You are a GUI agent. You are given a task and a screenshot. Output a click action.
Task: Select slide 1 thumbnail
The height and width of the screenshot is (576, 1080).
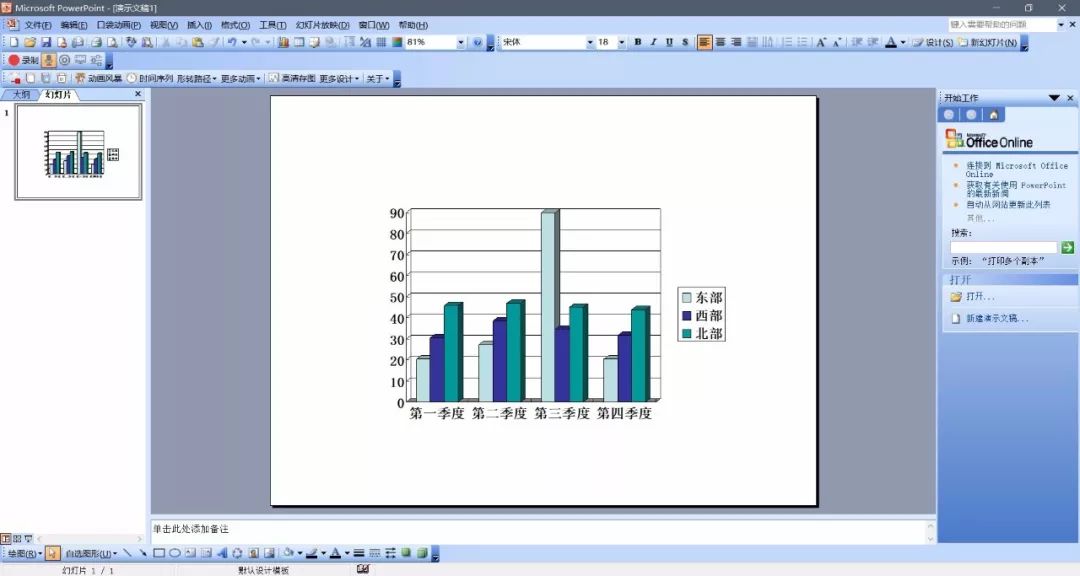(x=79, y=152)
